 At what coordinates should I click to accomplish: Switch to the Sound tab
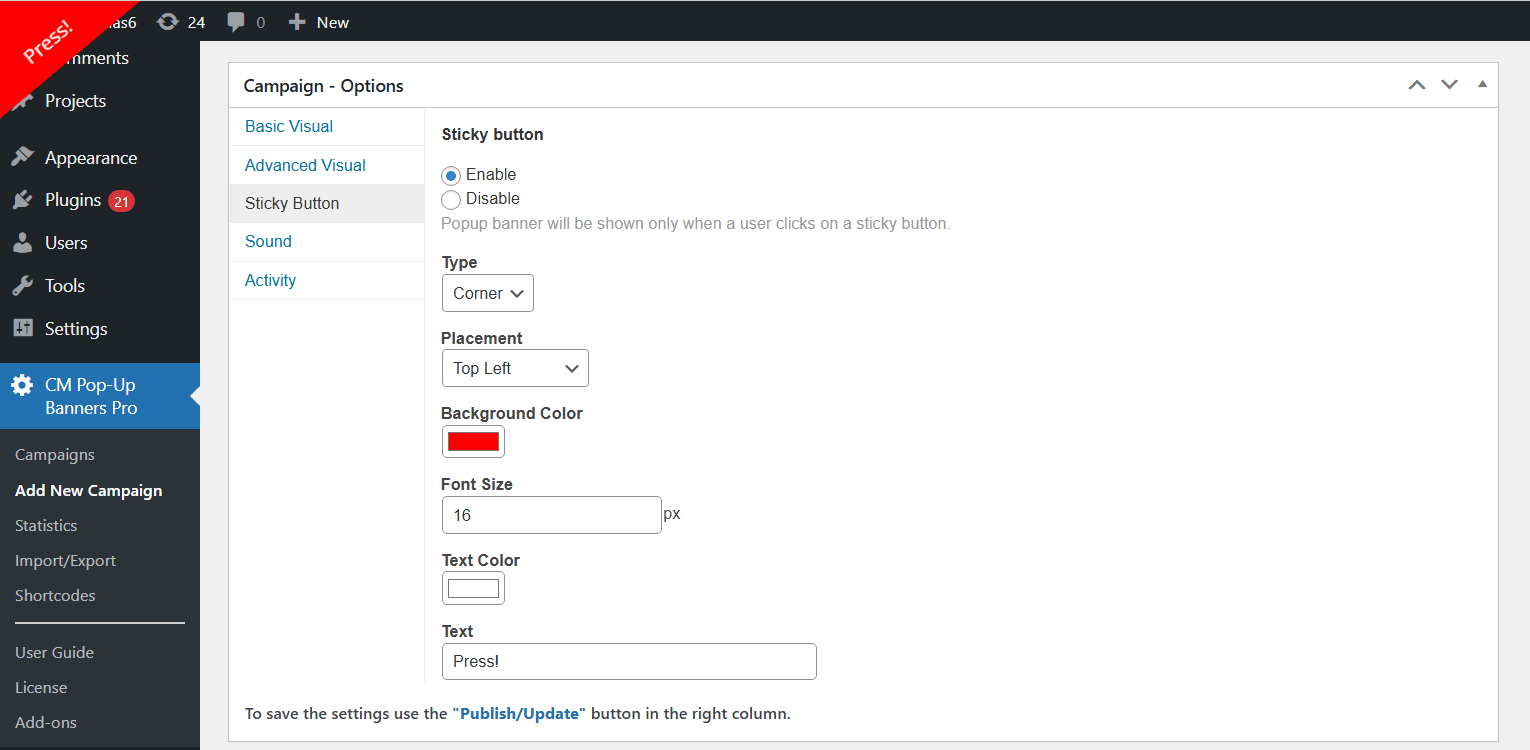[x=268, y=241]
